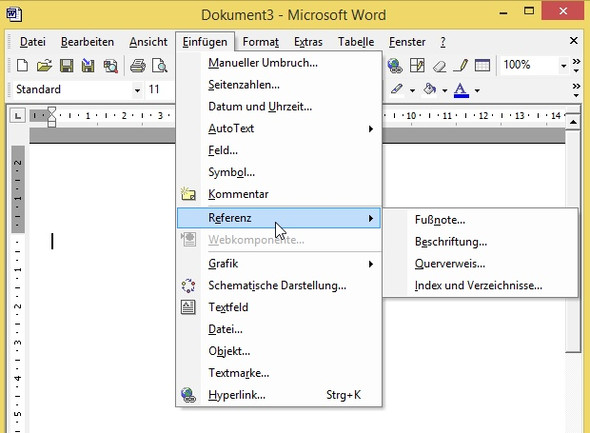Choose Seitenzahlen... menu entry
This screenshot has height=433, width=590.
(279, 85)
